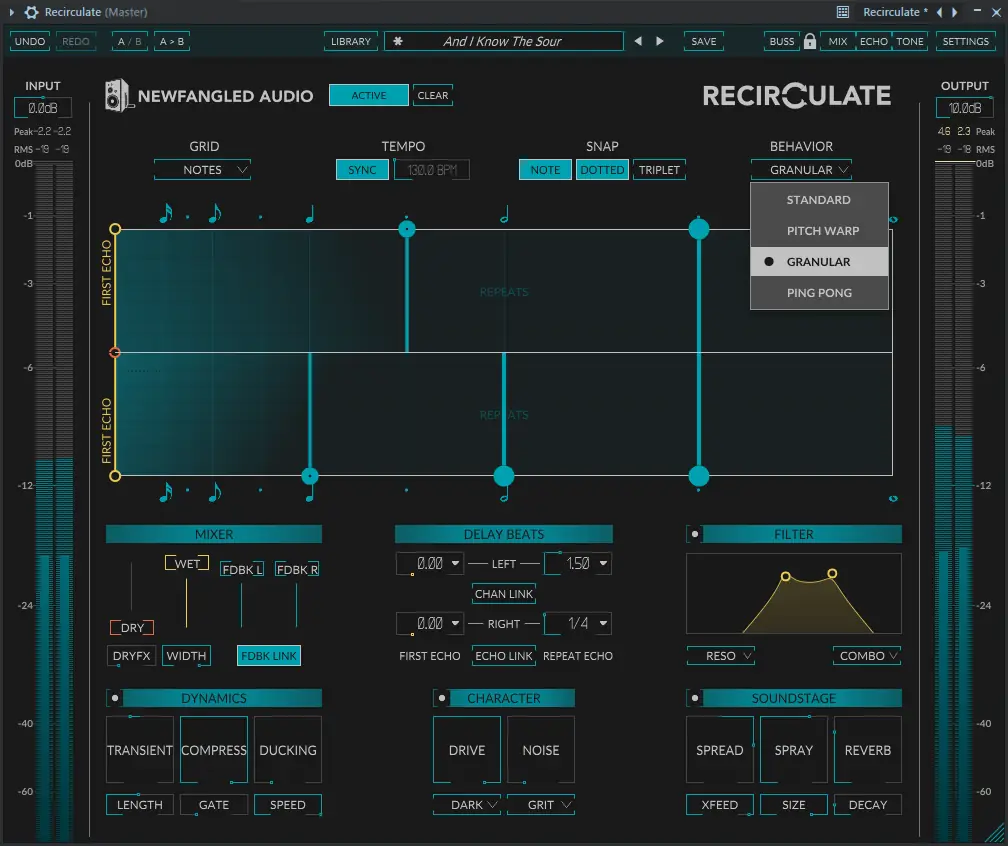Open the COMBO filter dropdown
This screenshot has height=846, width=1008.
tap(867, 656)
